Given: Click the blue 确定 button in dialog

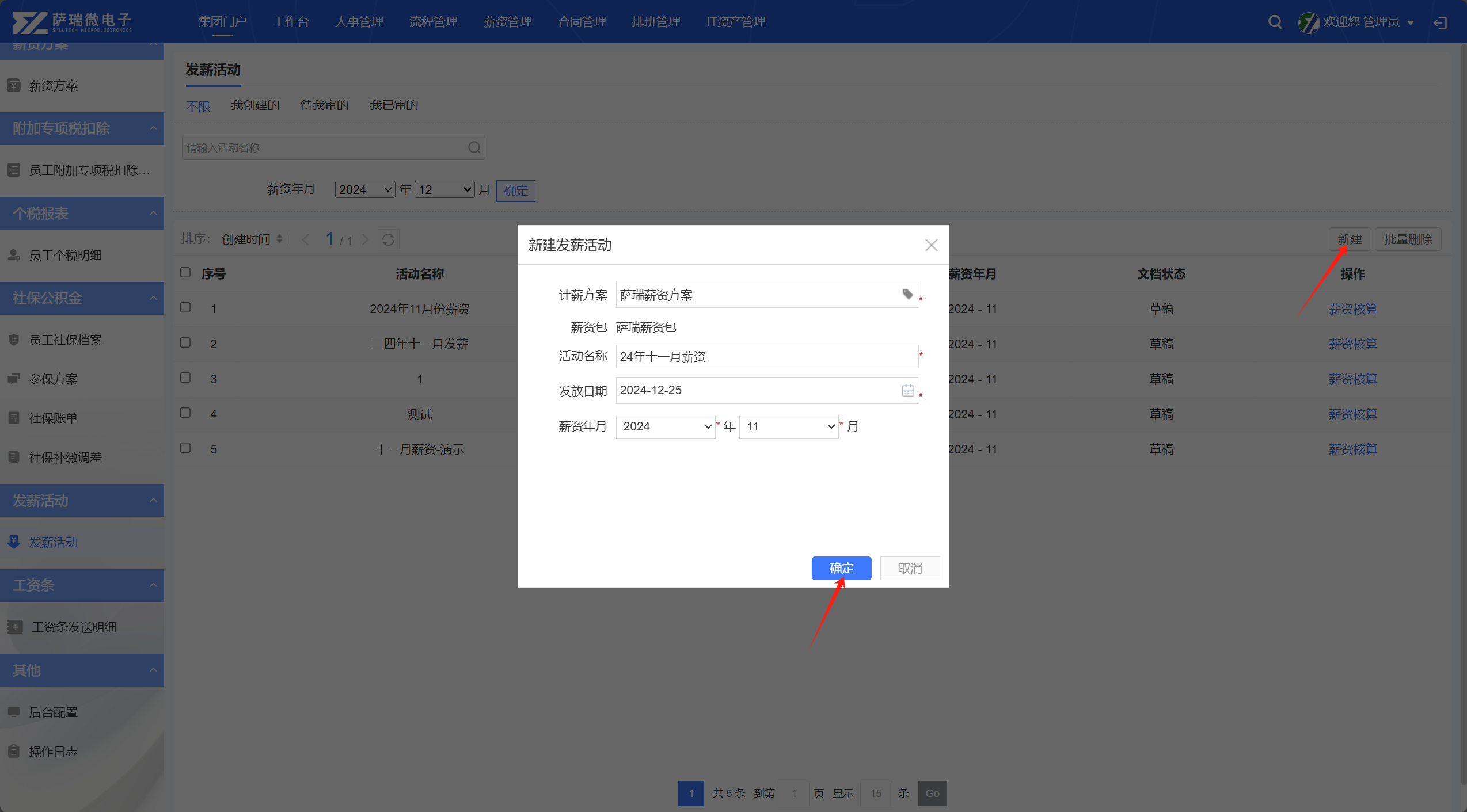Looking at the screenshot, I should coord(841,569).
